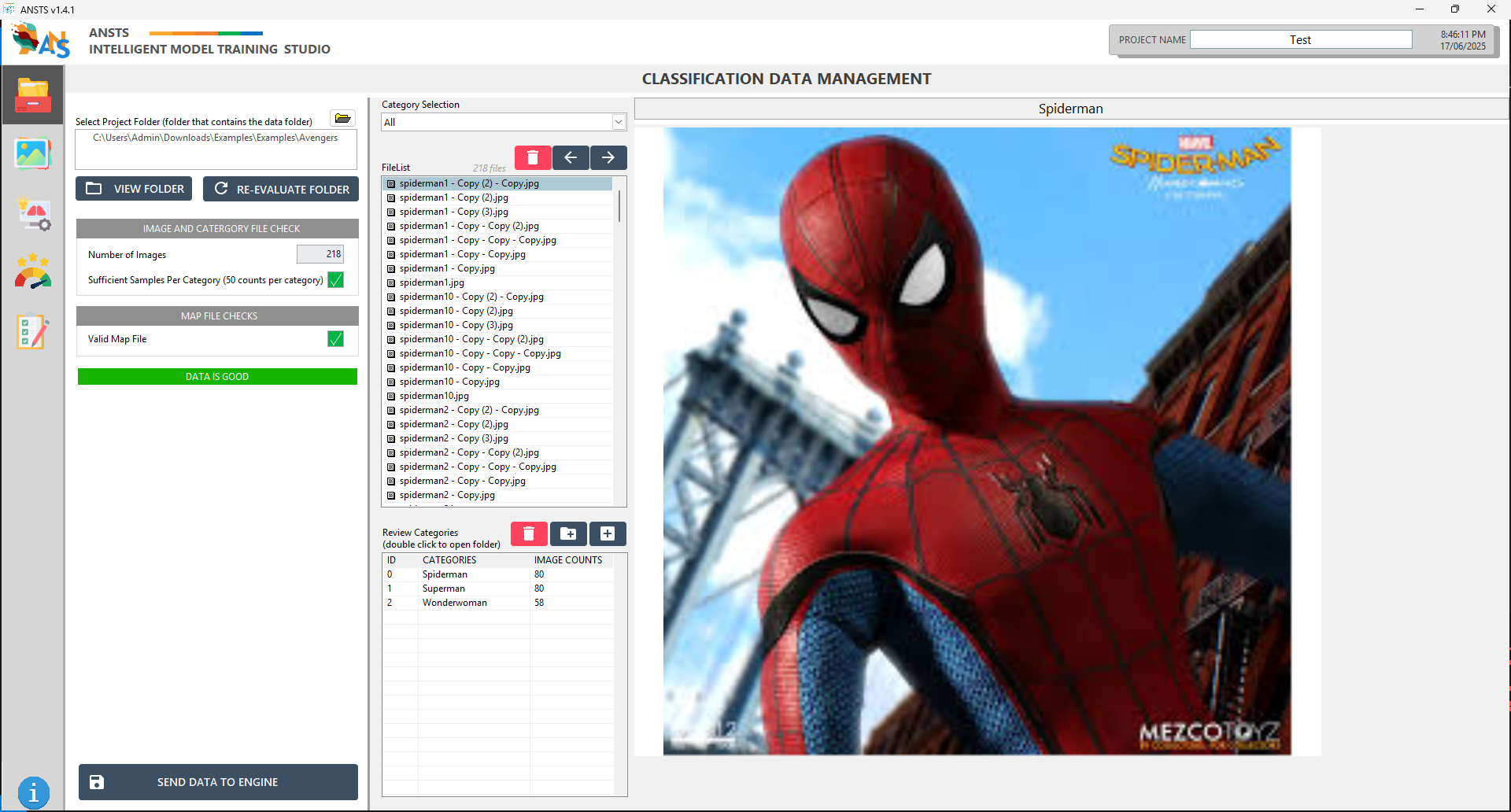Screen dimensions: 1511x812
Task: Click the RE-EVALUATE FOLDER button
Action: pos(281,189)
